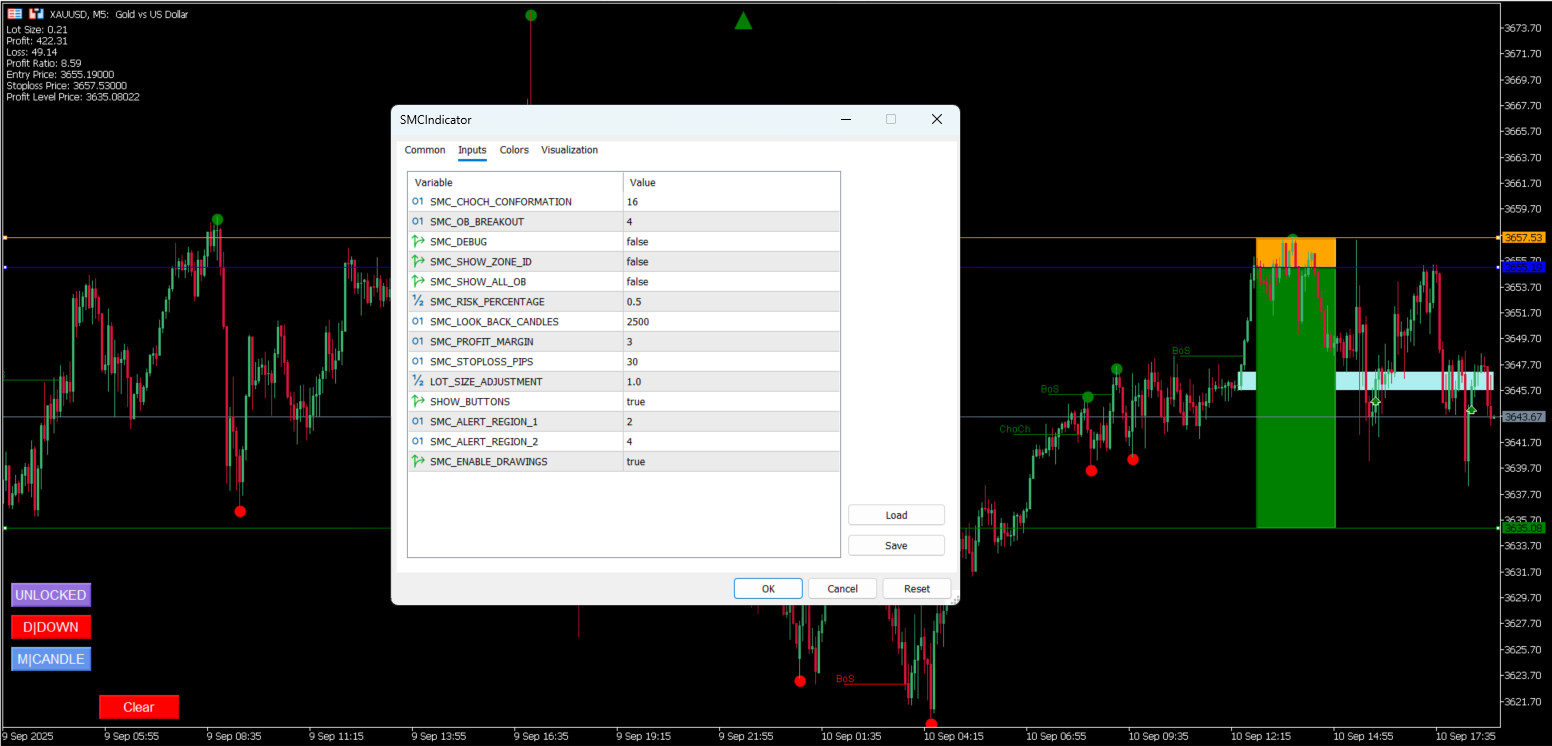The image size is (1552, 746).
Task: Select the red BoS label on the chart
Action: click(845, 678)
